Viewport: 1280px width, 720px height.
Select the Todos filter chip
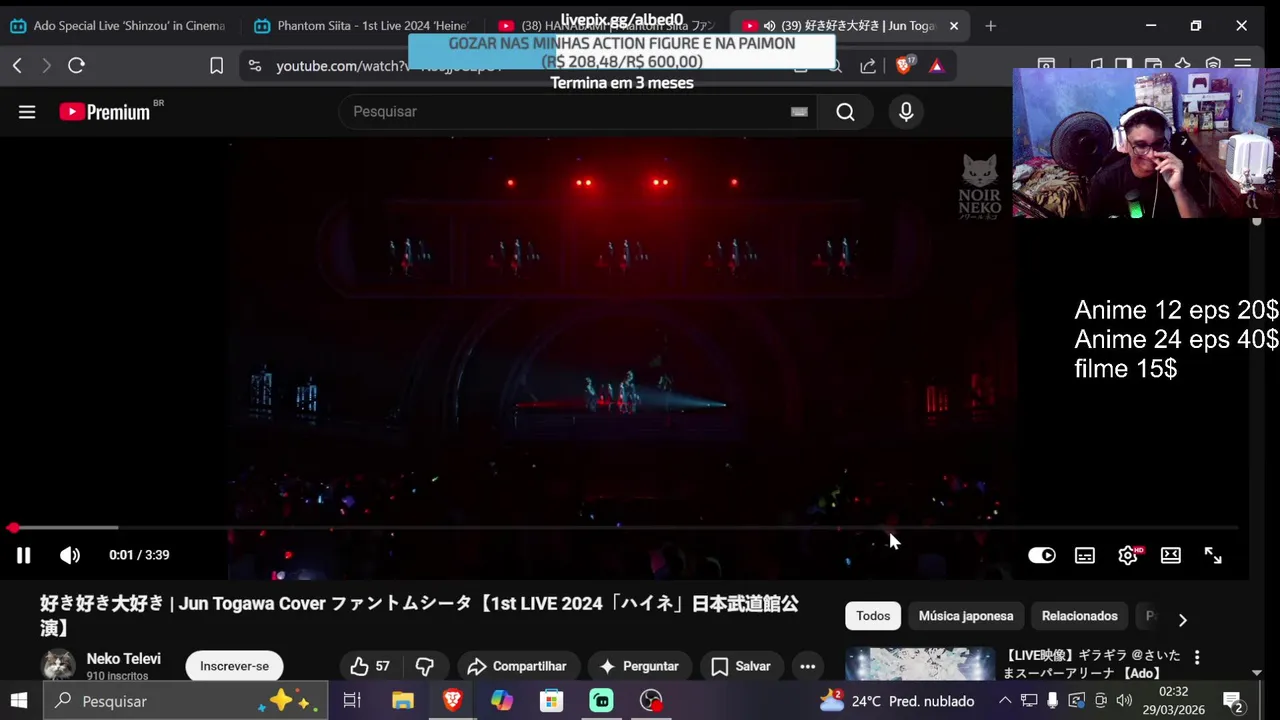873,616
